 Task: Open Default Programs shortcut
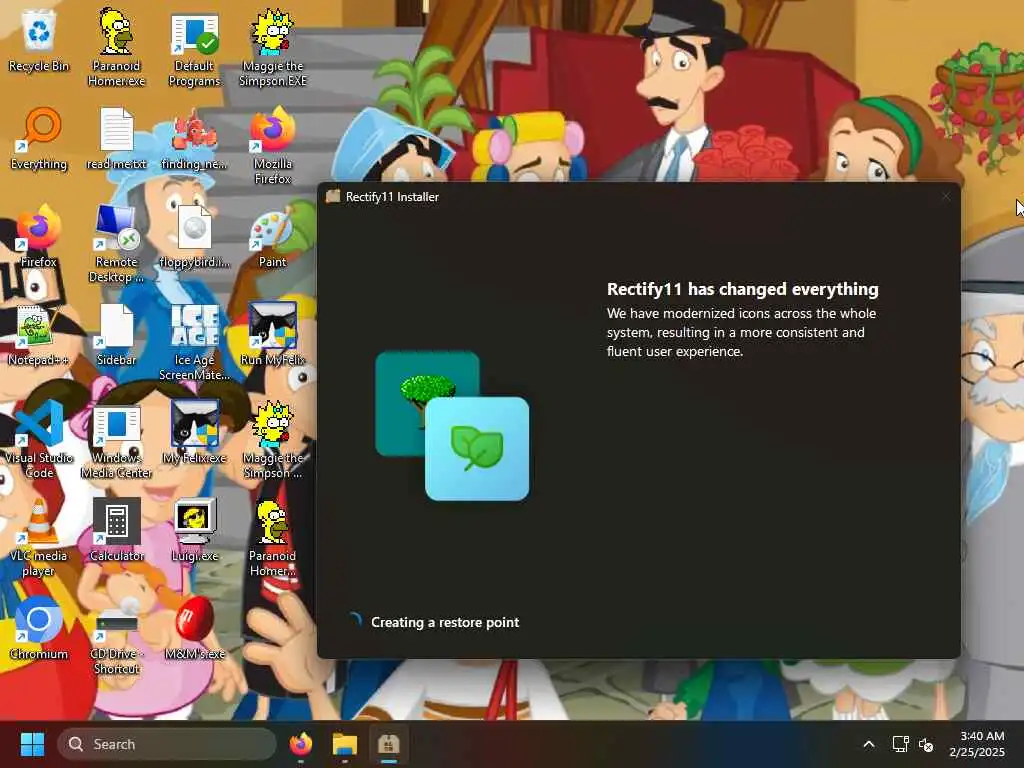tap(195, 49)
